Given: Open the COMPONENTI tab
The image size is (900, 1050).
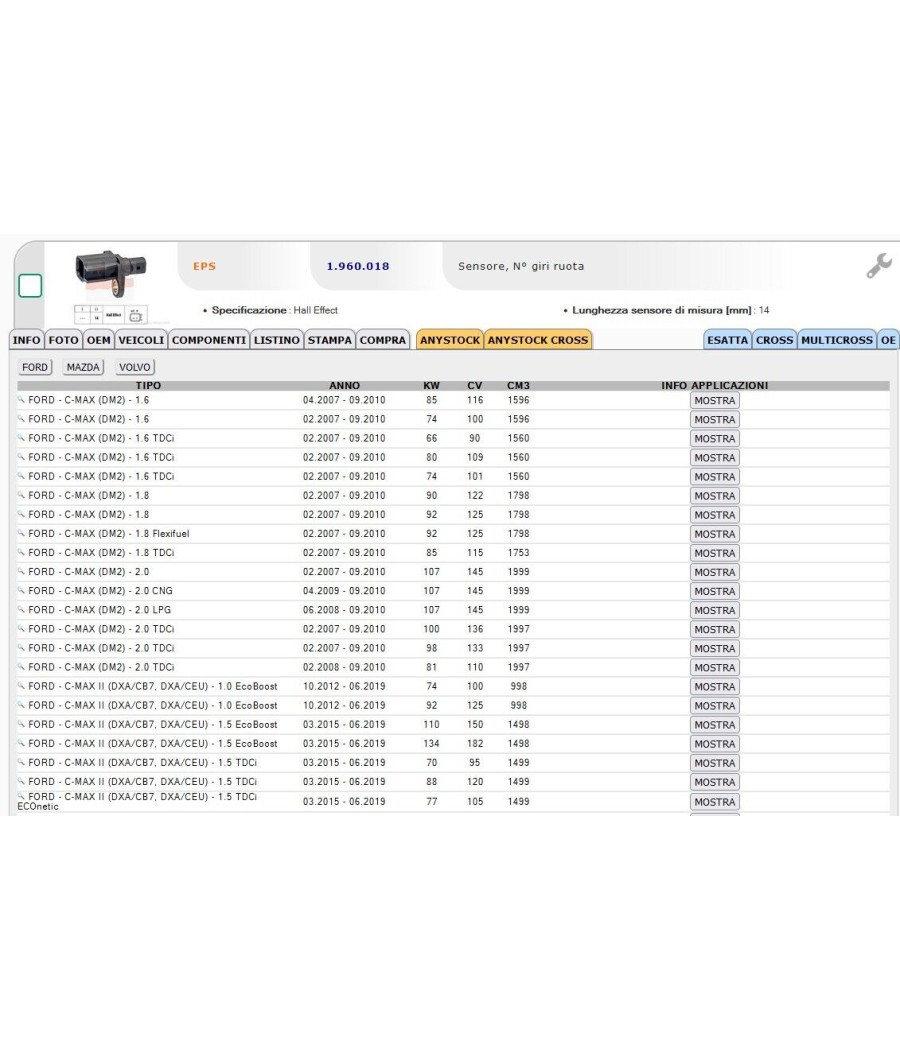Looking at the screenshot, I should click(209, 340).
